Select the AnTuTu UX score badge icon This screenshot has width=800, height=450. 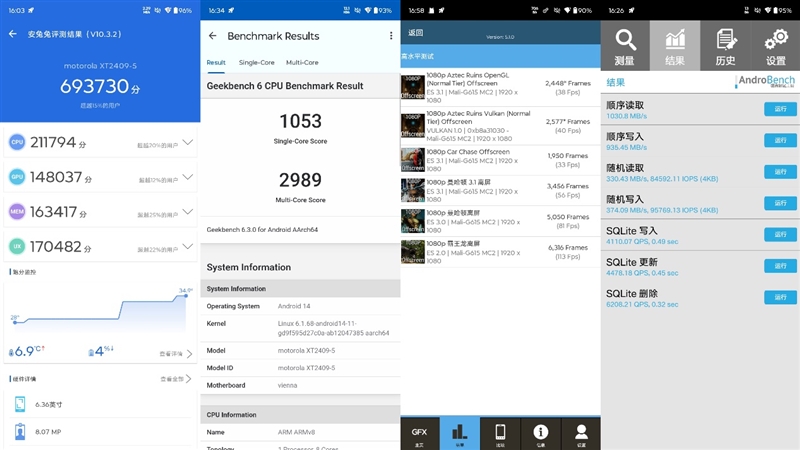(17, 246)
